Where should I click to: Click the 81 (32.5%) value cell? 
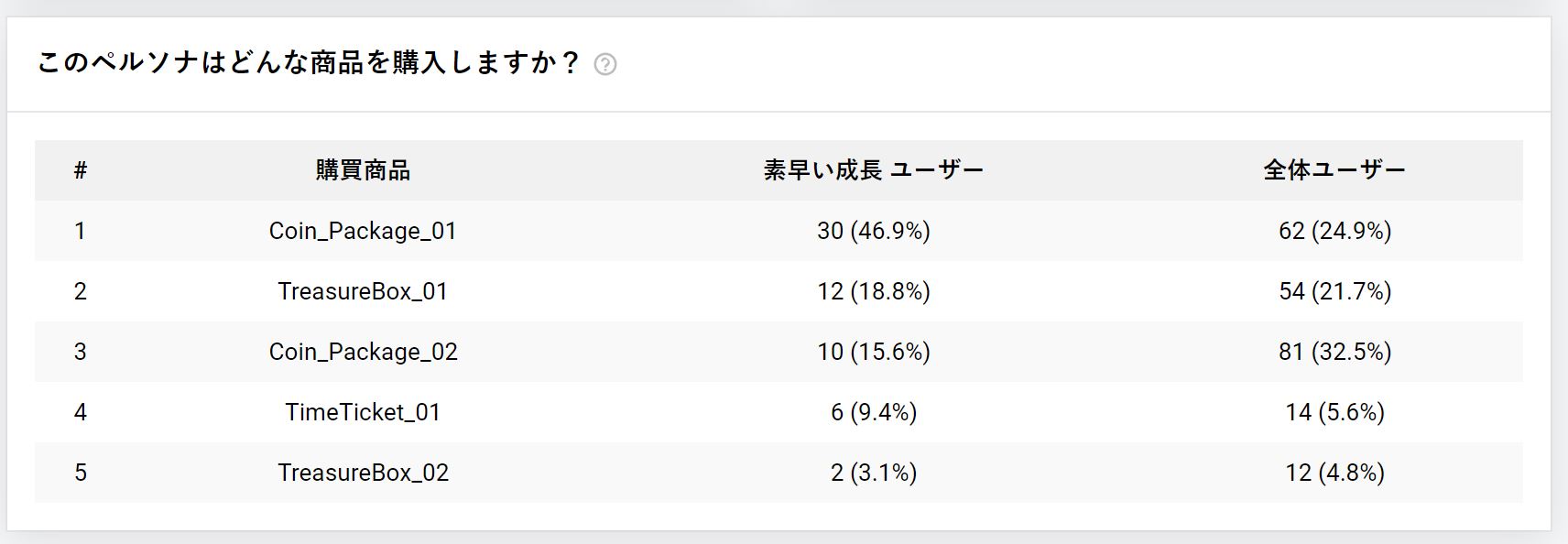pos(1334,352)
